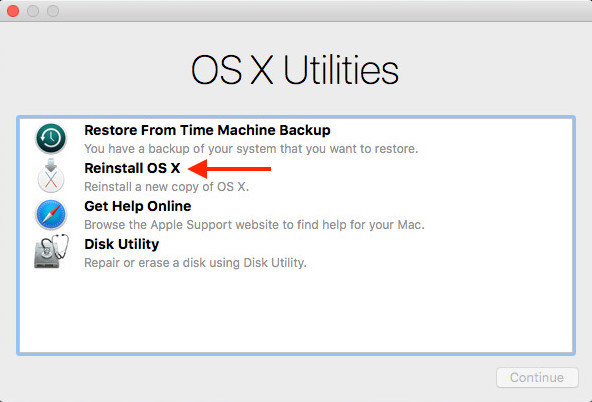Click the 'You have a backup' description
This screenshot has height=402, width=592.
click(x=251, y=149)
